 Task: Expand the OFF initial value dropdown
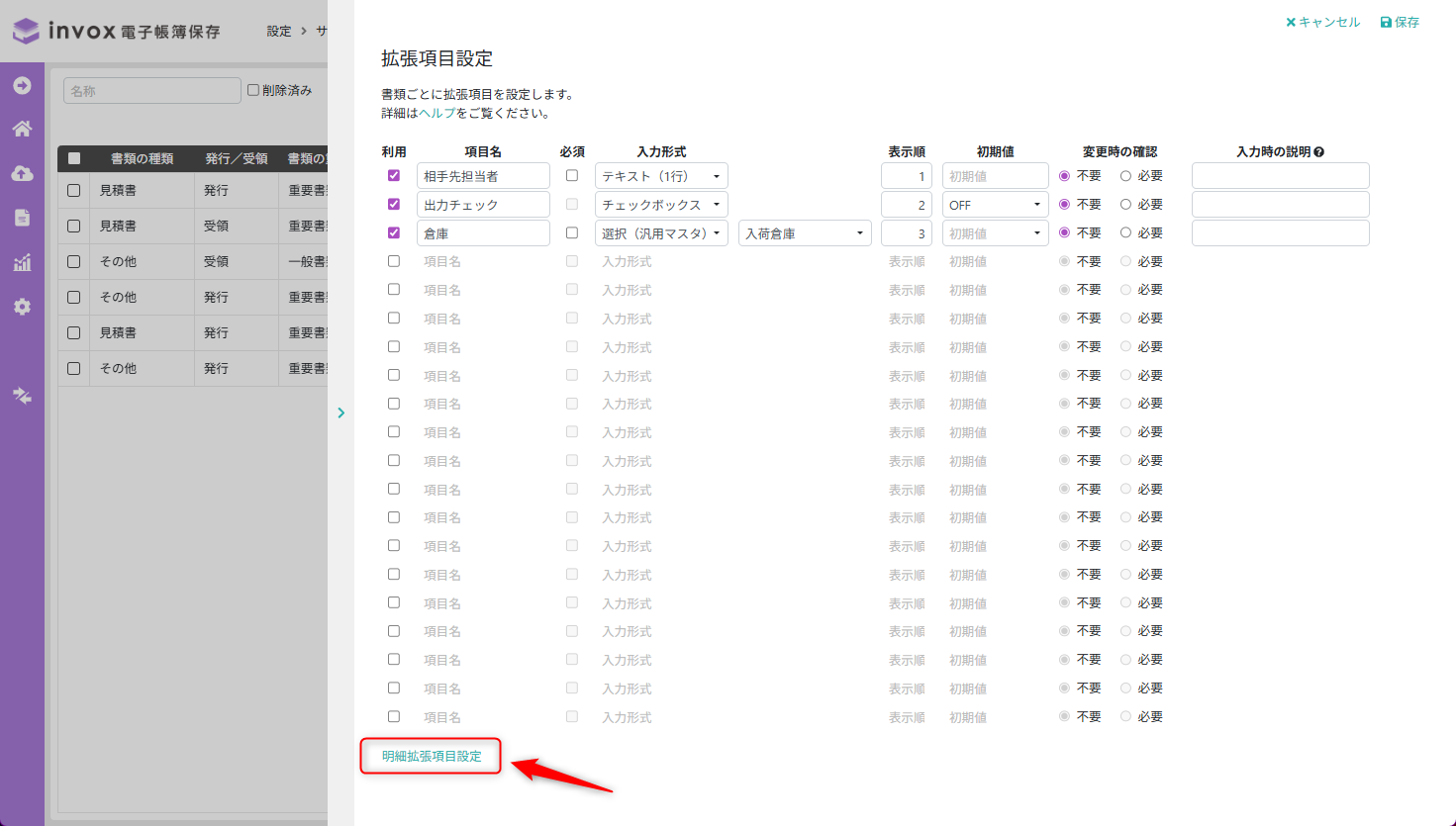(x=995, y=205)
